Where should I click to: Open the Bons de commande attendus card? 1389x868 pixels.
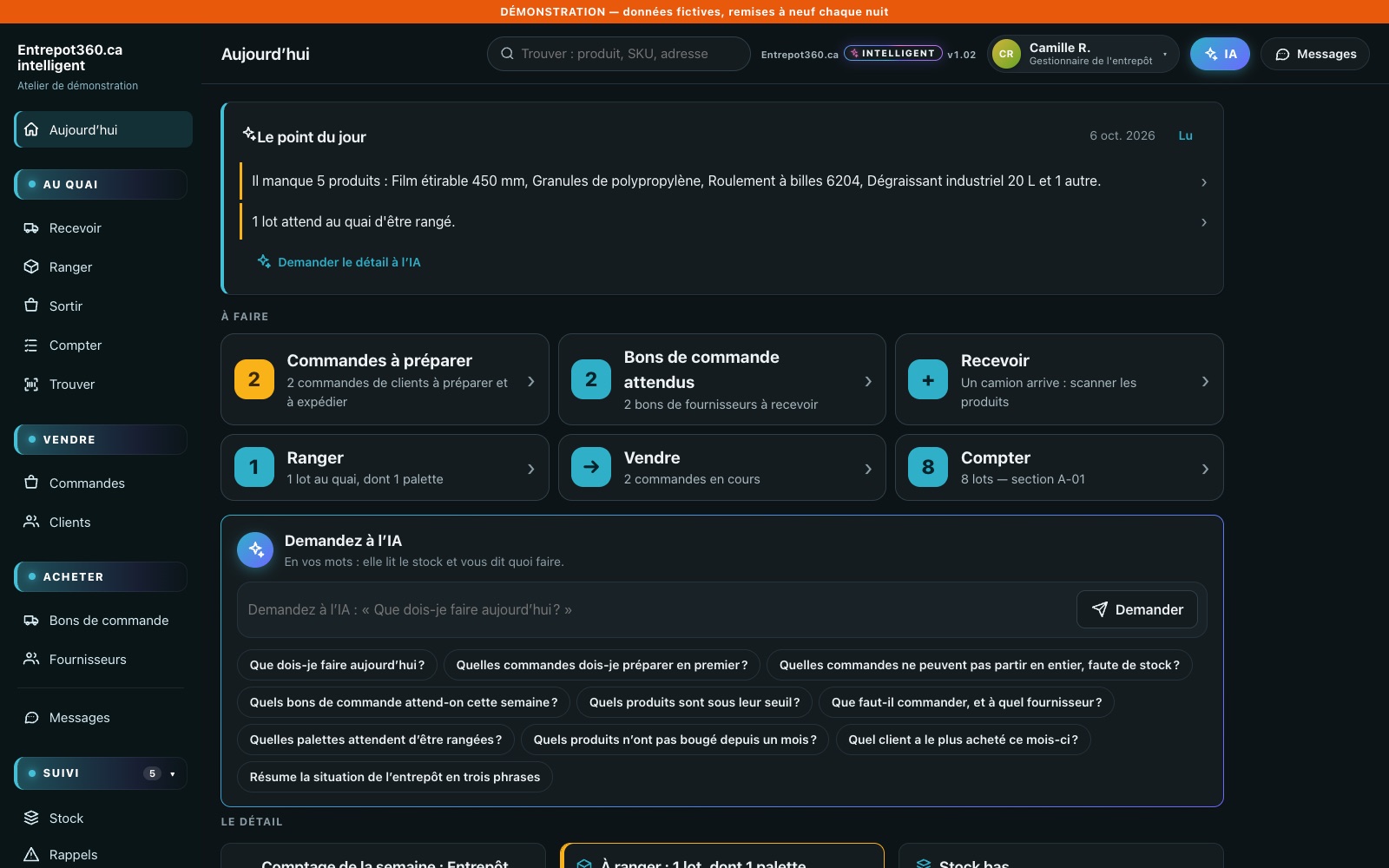(x=722, y=379)
